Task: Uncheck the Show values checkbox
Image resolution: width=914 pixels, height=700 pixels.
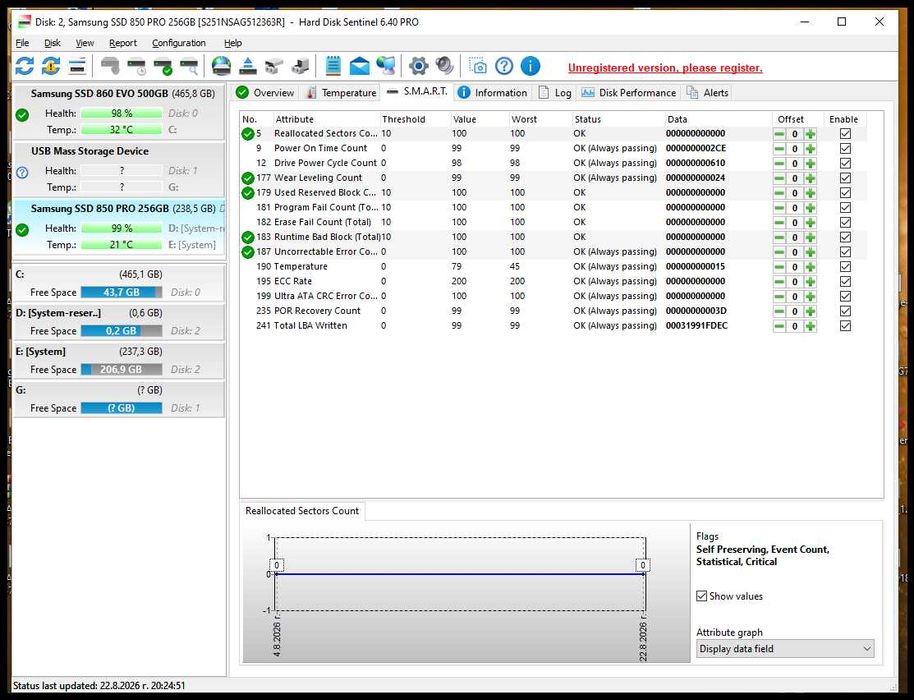Action: [702, 596]
